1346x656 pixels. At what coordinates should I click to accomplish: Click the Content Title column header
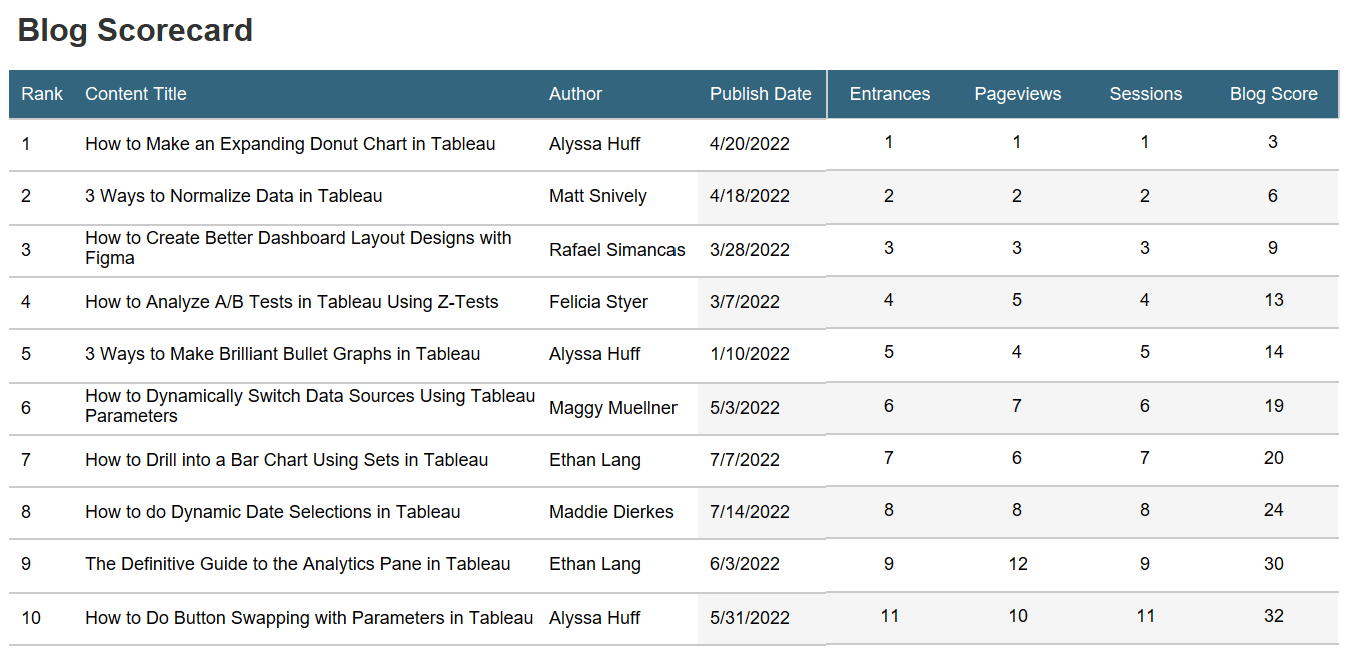click(x=136, y=94)
